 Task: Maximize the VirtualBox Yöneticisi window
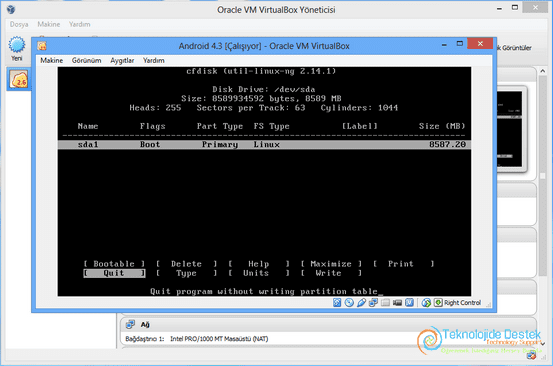coord(515,7)
